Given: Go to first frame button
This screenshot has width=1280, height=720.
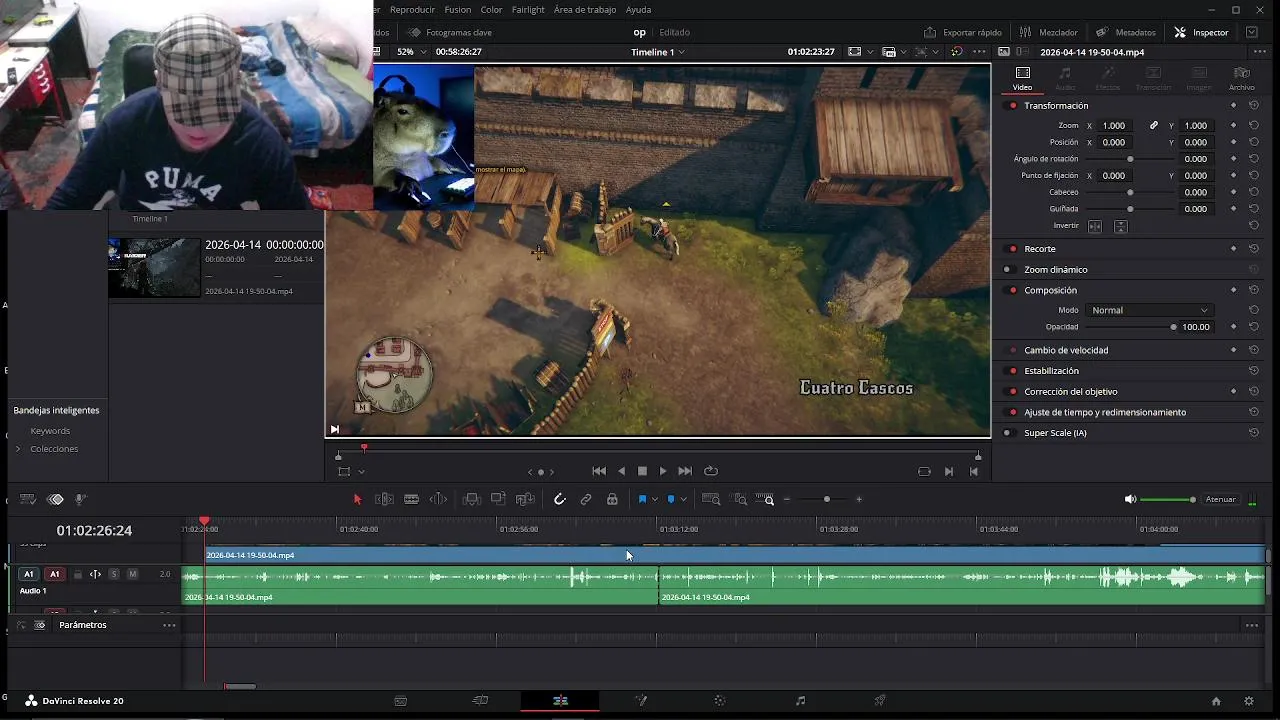Looking at the screenshot, I should [x=599, y=471].
